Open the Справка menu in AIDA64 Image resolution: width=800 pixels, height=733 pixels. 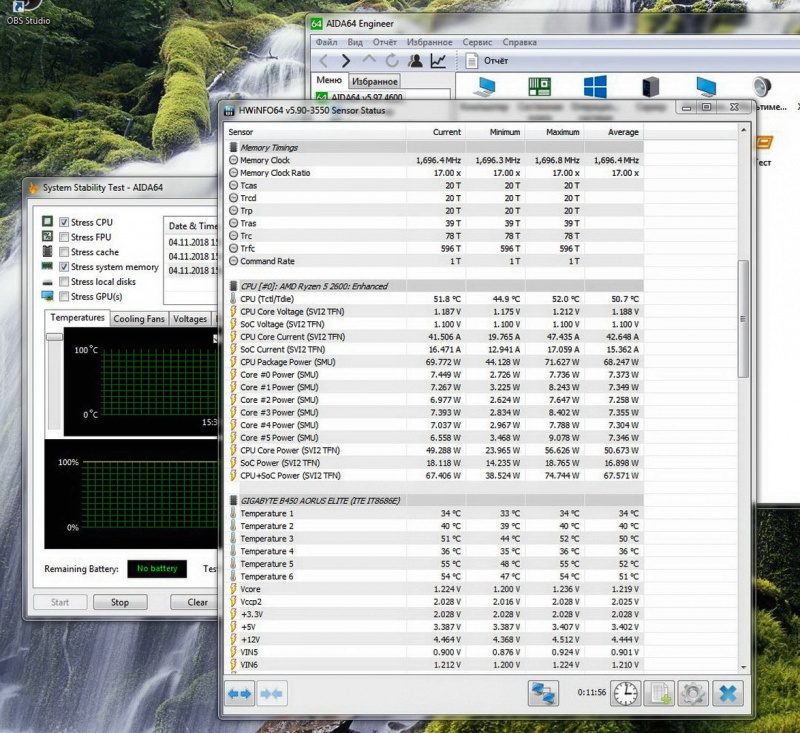point(519,42)
